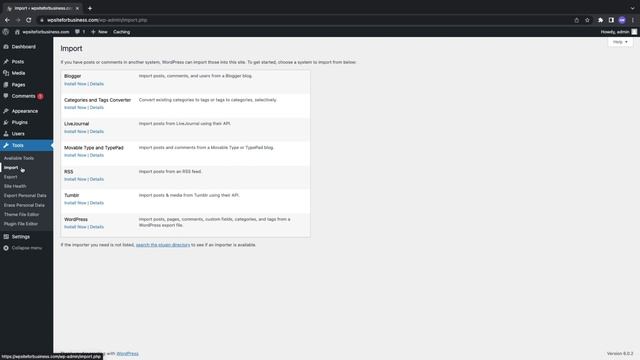View Blogger importer details
Viewport: 640px width, 360px height.
[x=97, y=84]
